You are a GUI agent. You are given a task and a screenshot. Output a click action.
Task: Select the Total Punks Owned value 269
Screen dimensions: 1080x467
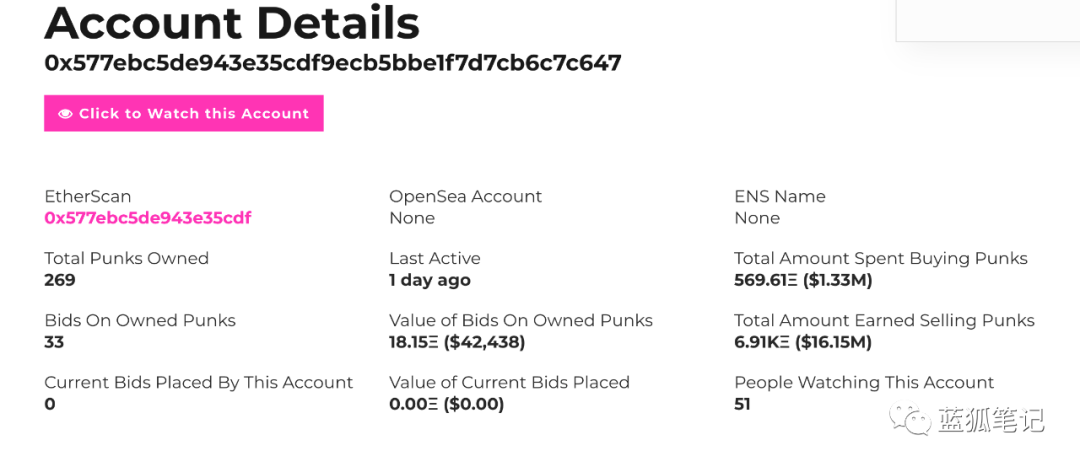pos(60,280)
